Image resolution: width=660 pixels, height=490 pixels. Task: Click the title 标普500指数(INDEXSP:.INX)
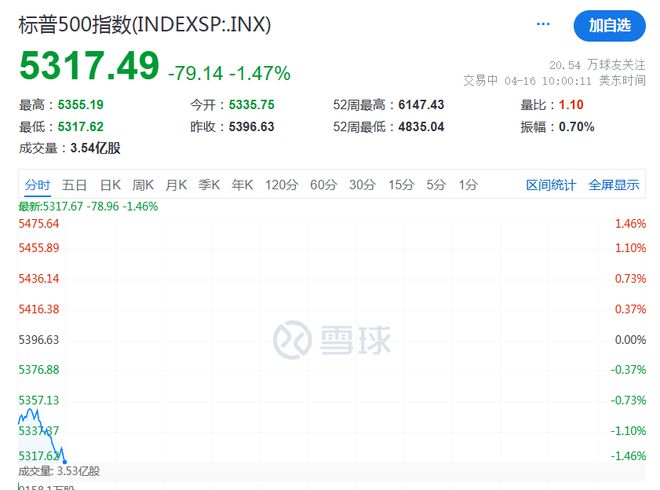(x=144, y=24)
